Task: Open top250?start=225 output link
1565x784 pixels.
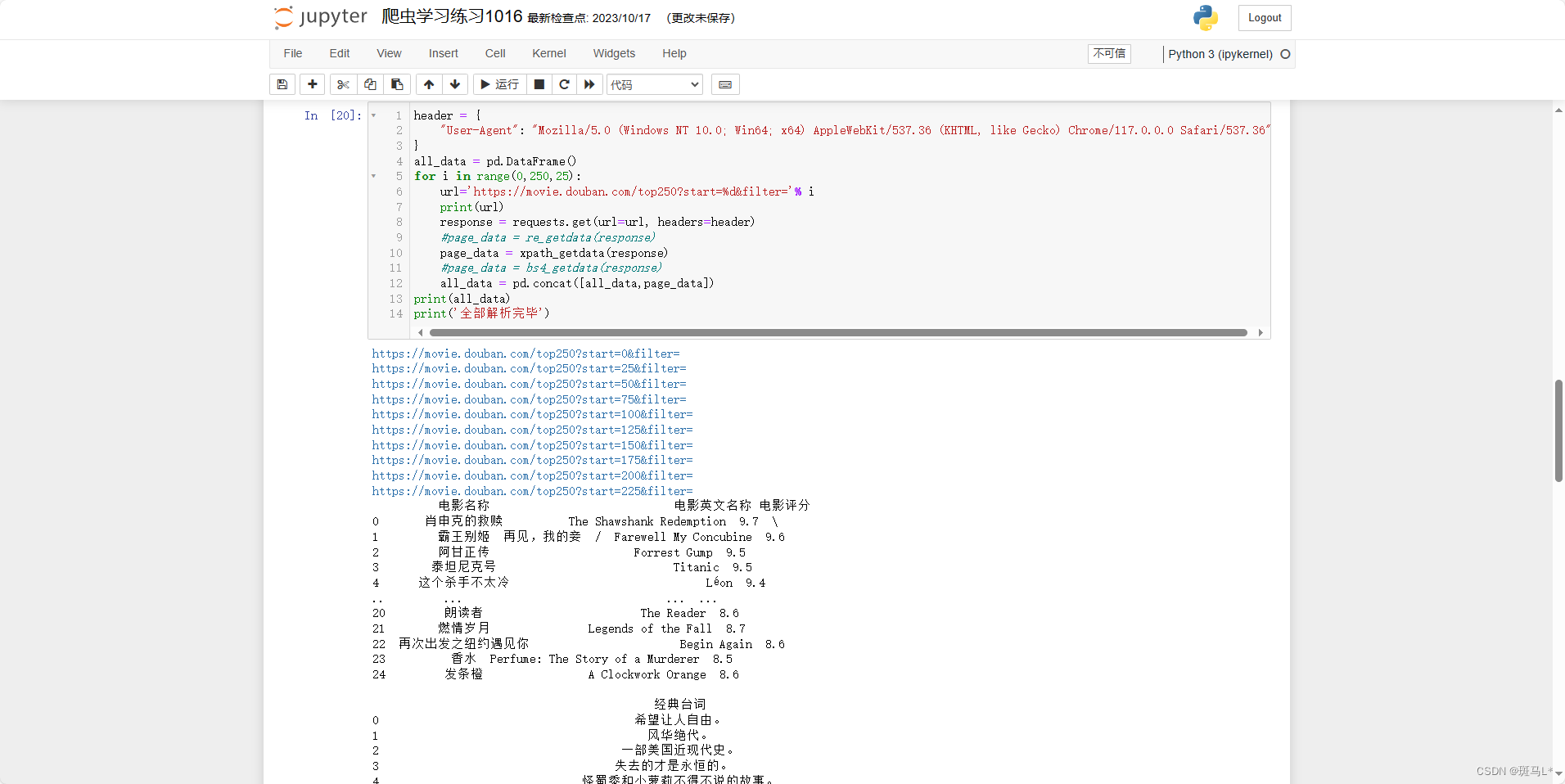Action: (532, 491)
